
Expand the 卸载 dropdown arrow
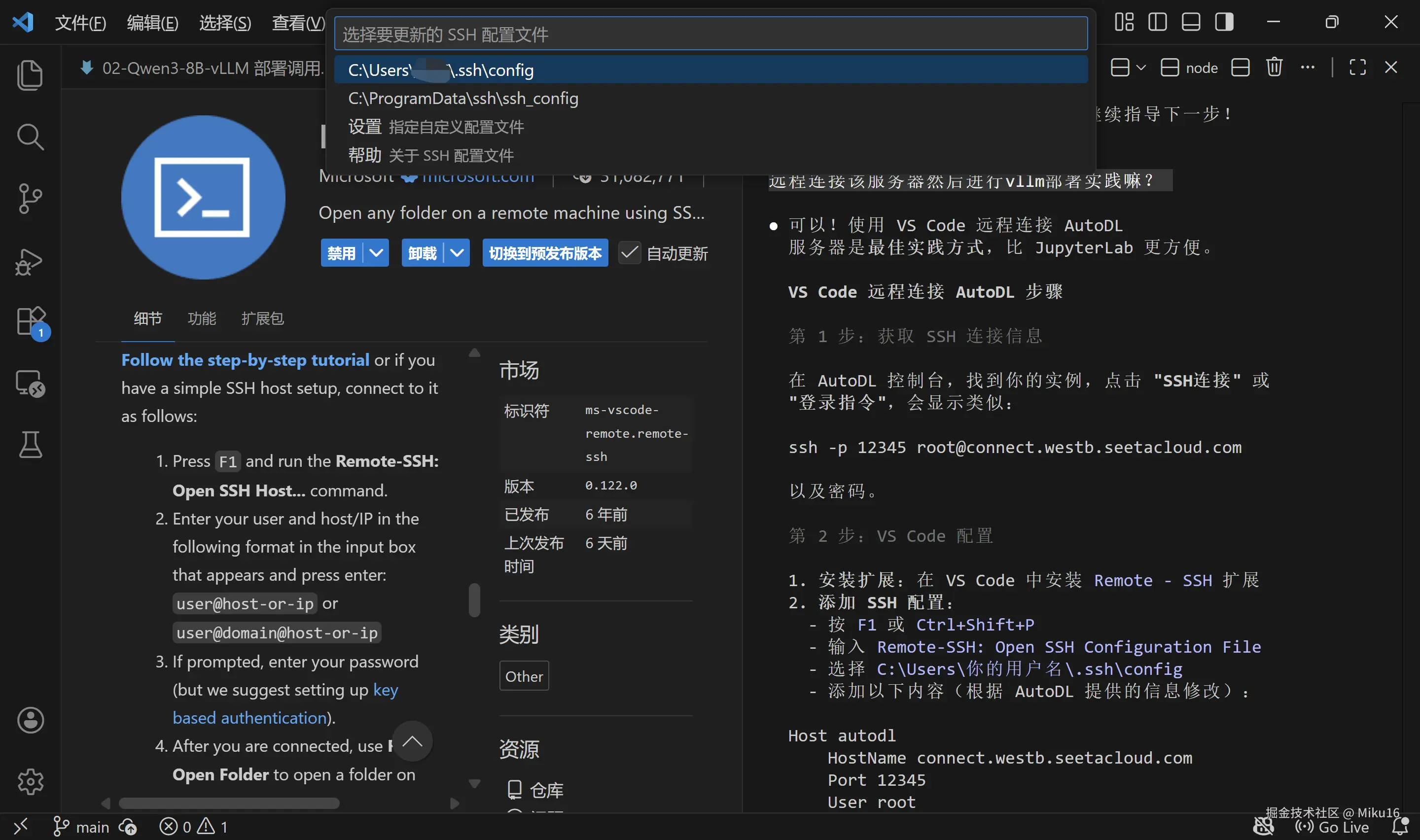(457, 252)
